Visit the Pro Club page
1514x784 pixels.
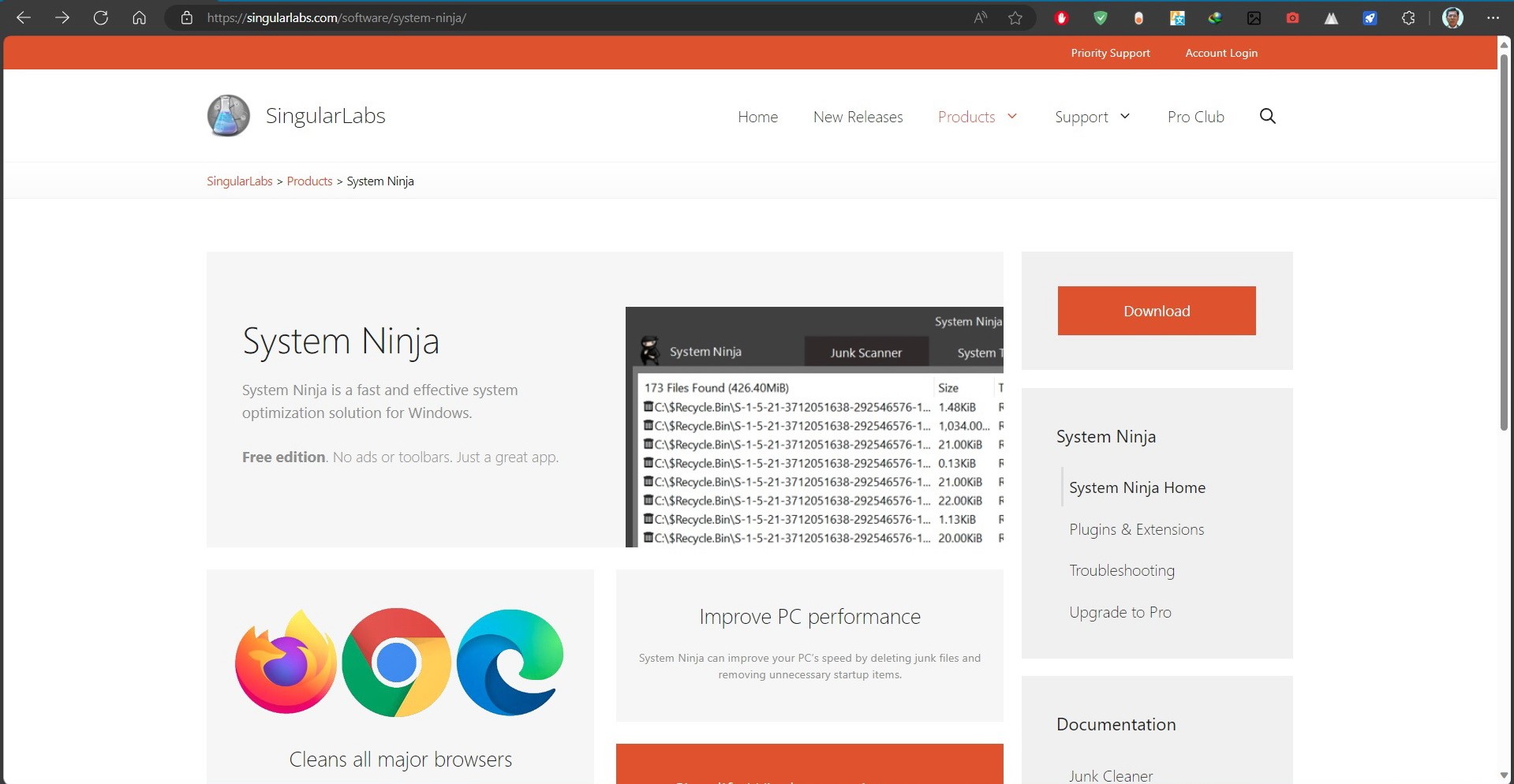pyautogui.click(x=1196, y=117)
